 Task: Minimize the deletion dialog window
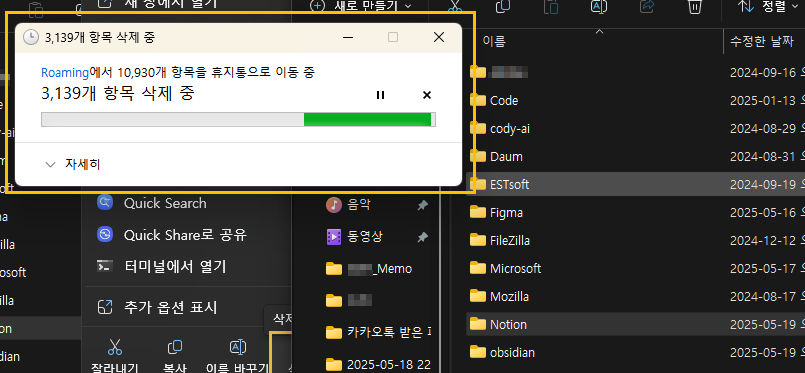(x=348, y=37)
